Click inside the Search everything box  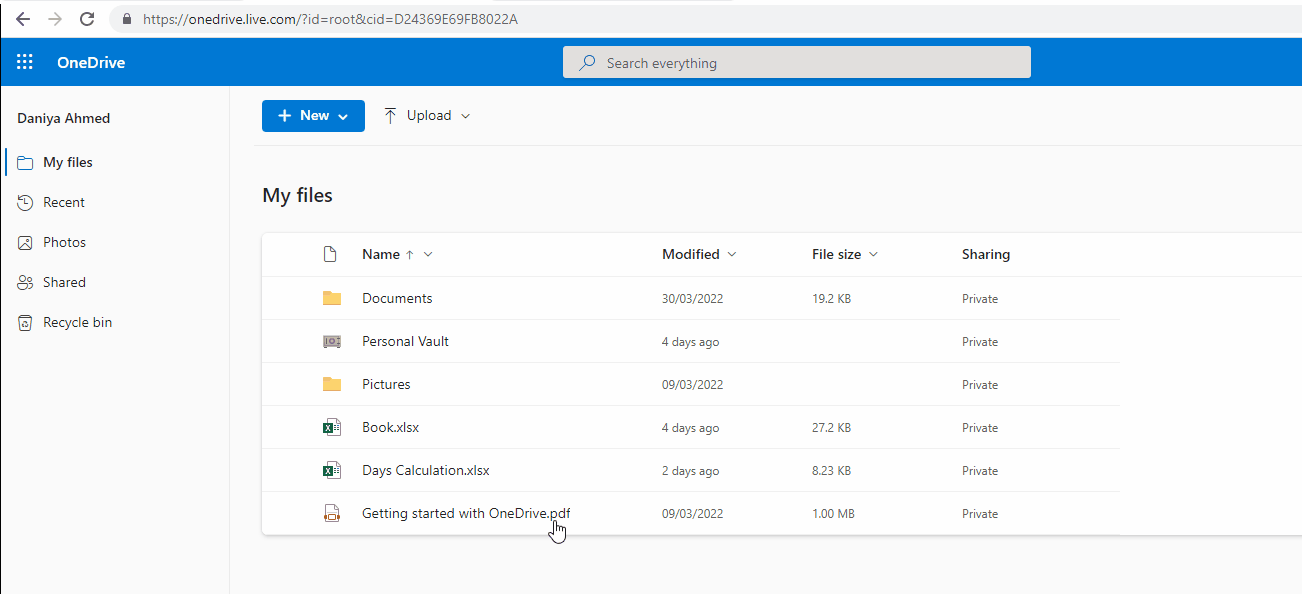click(797, 61)
